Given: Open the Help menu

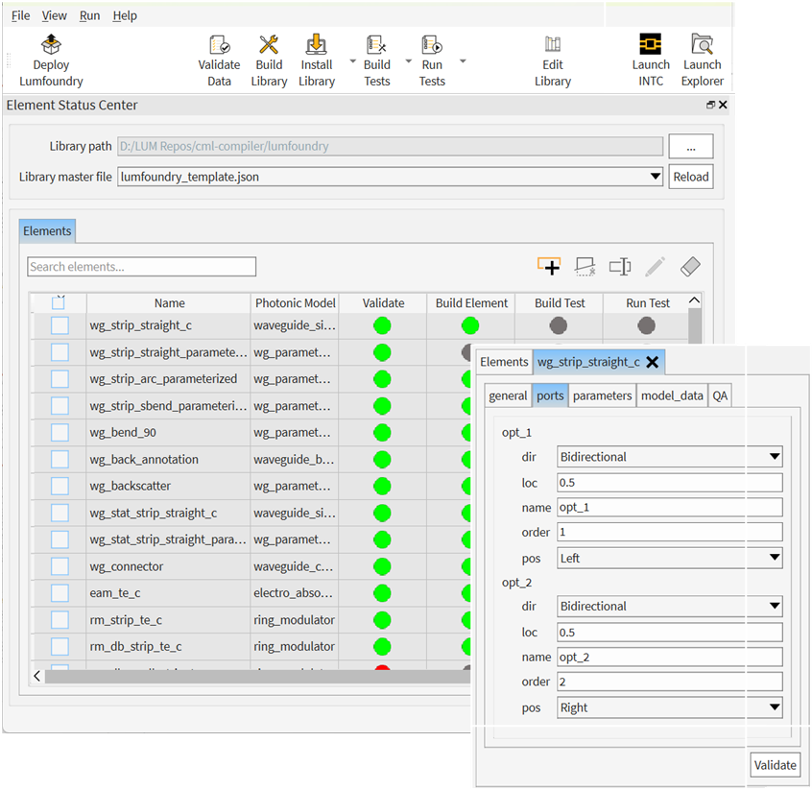Looking at the screenshot, I should tap(125, 16).
